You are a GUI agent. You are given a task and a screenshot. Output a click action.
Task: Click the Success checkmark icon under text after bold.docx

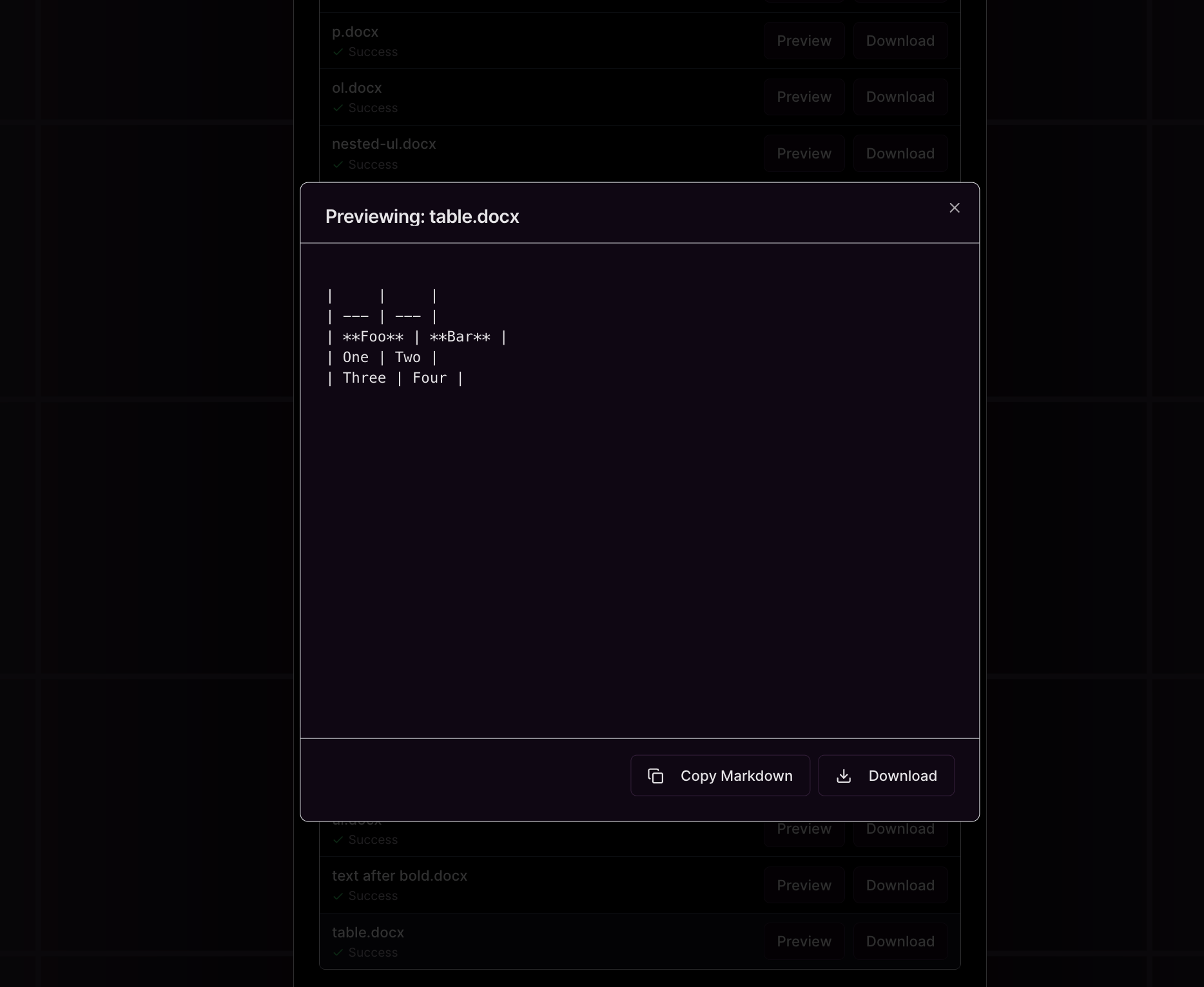(338, 896)
